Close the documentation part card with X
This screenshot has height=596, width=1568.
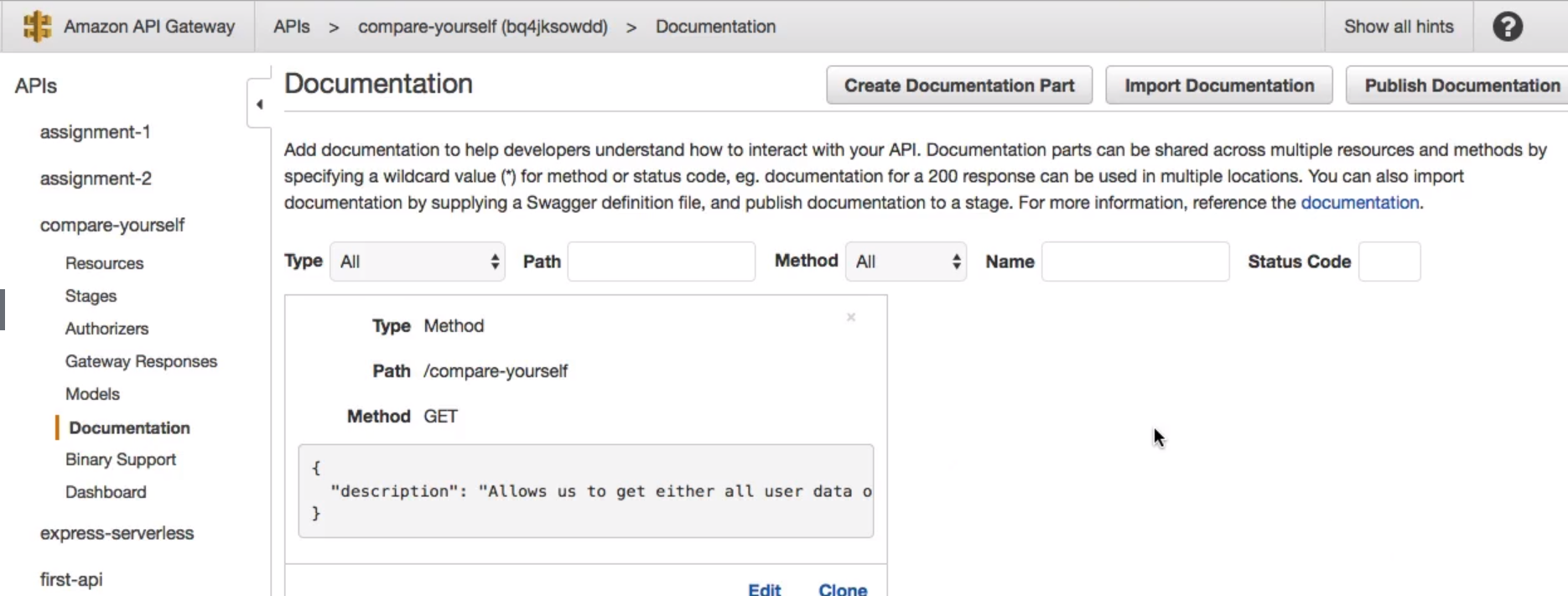(x=851, y=318)
